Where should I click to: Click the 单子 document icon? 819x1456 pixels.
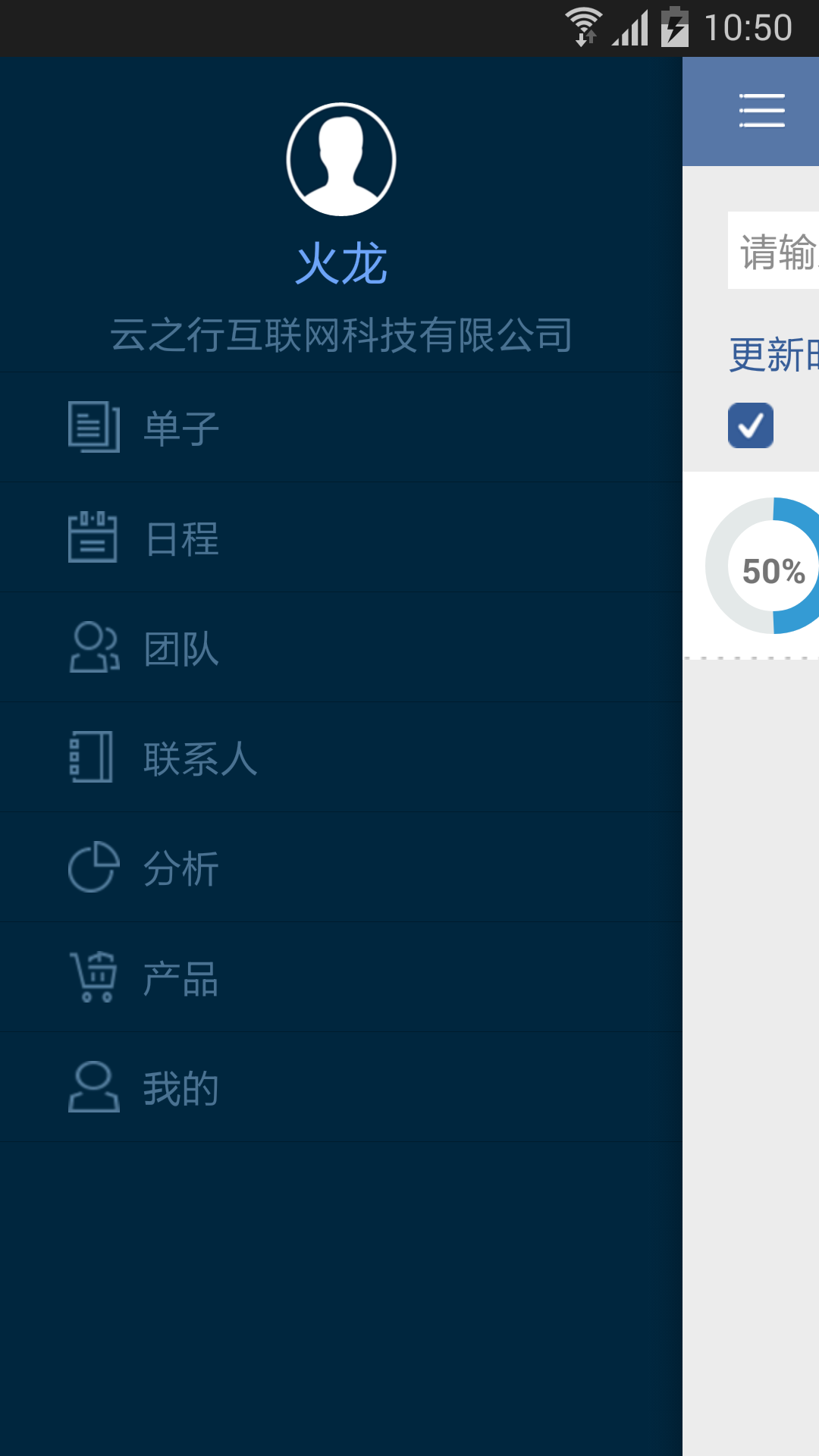(x=94, y=427)
